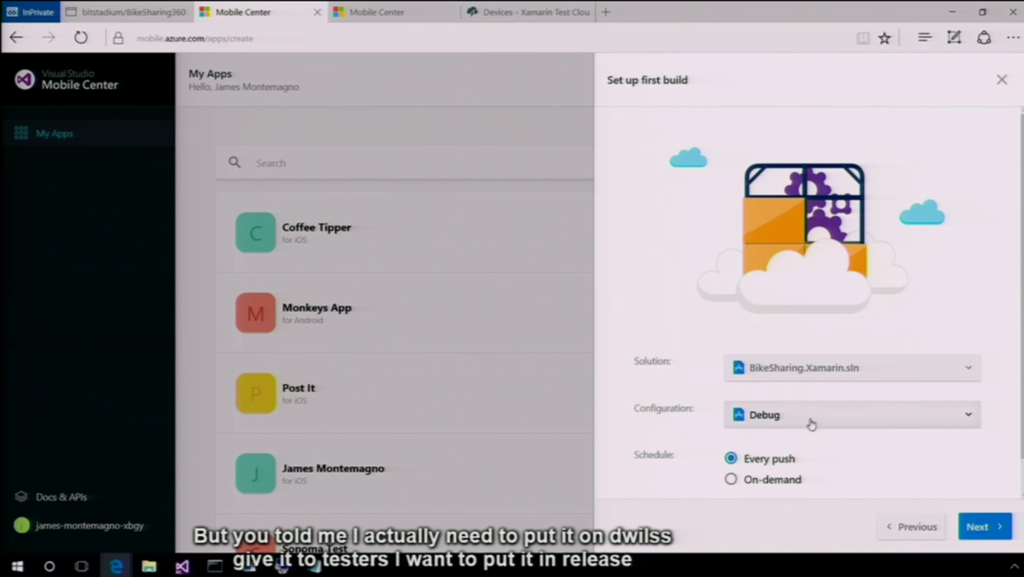
Task: Click Monkeys App name text
Action: click(317, 307)
